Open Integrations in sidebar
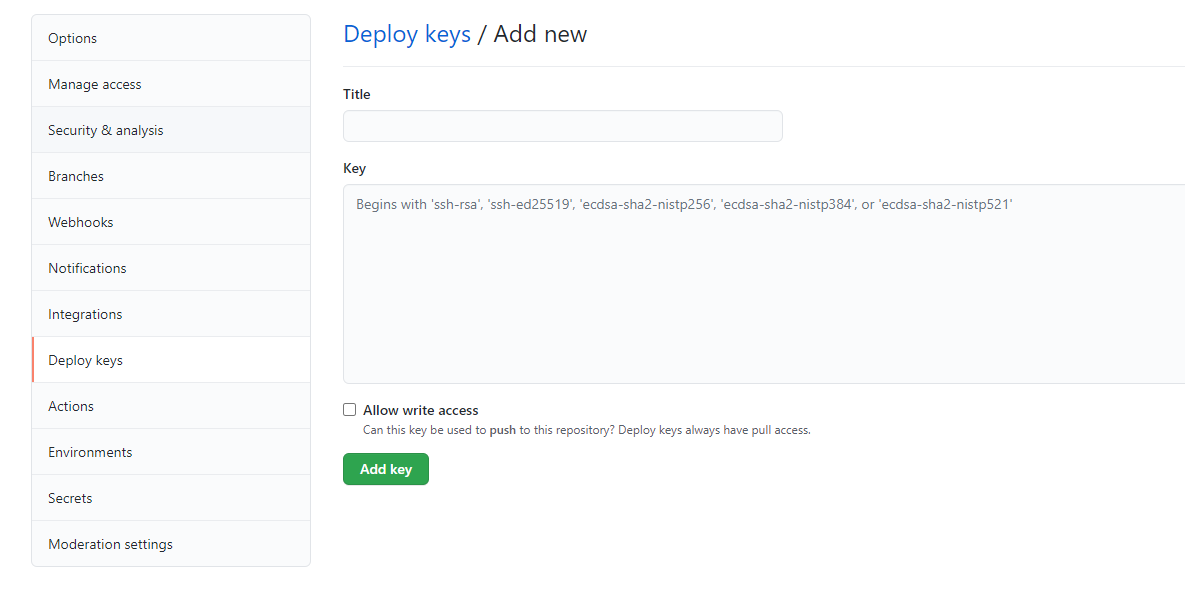The width and height of the screenshot is (1185, 590). click(85, 314)
